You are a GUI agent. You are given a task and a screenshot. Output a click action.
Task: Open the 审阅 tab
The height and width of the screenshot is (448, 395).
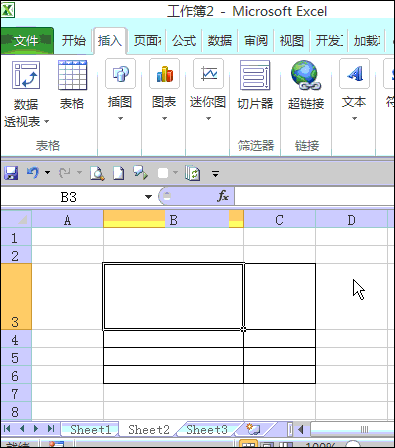[256, 41]
